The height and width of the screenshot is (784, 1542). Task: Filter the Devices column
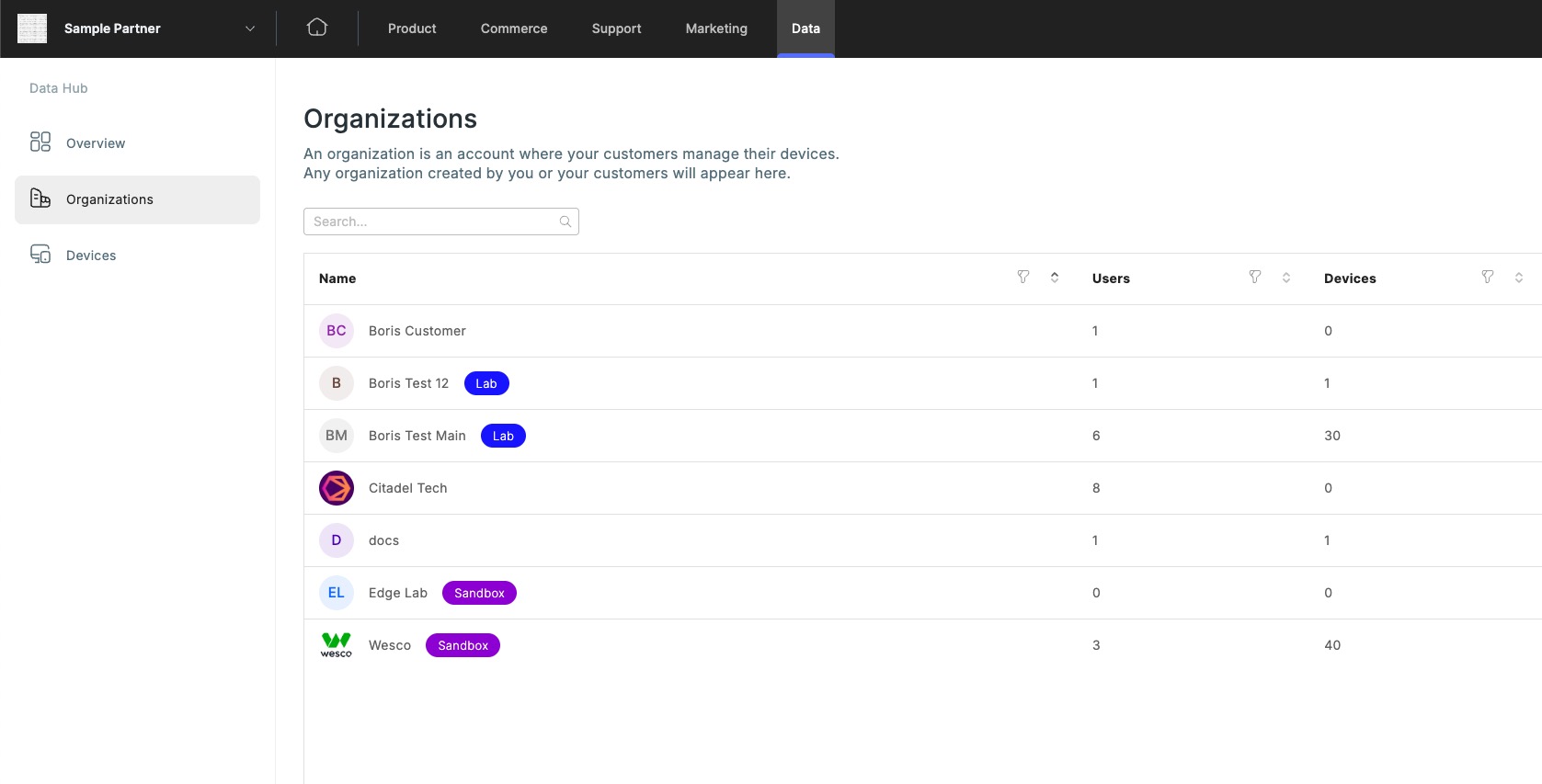[x=1488, y=277]
